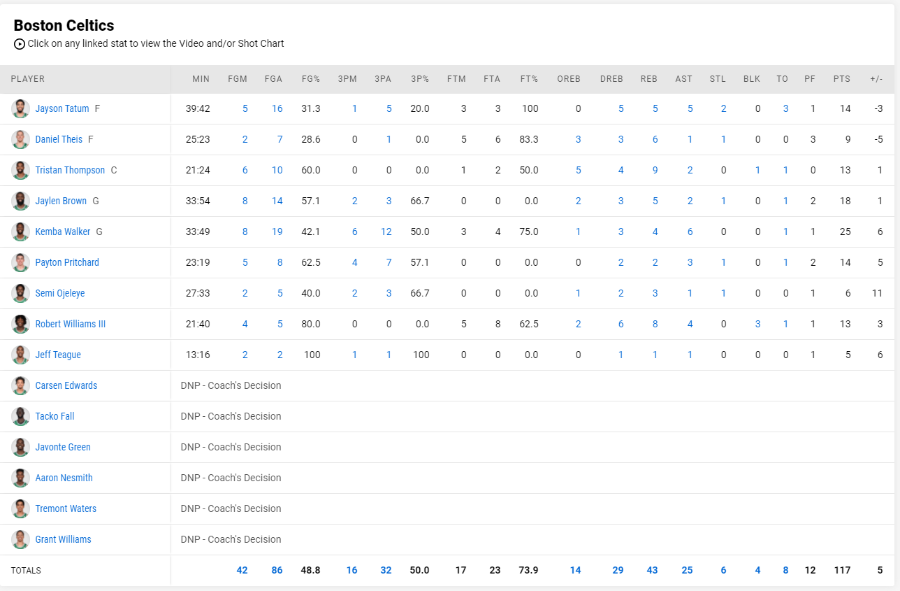View team total 25 assists
The image size is (900, 591).
tap(687, 570)
